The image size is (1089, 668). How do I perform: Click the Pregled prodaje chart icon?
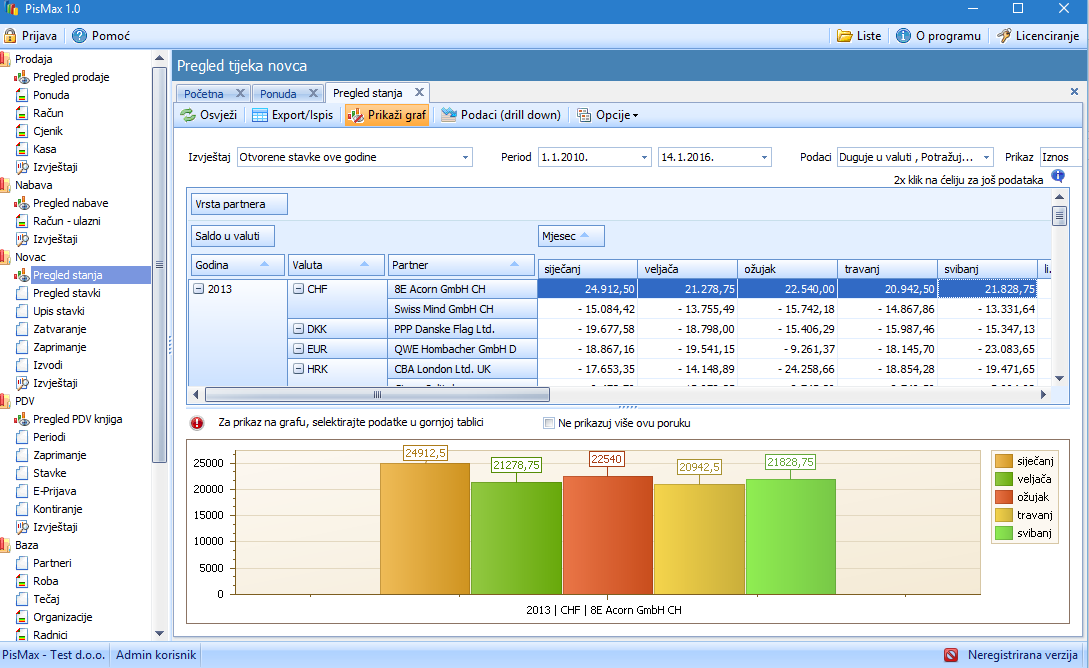(22, 77)
